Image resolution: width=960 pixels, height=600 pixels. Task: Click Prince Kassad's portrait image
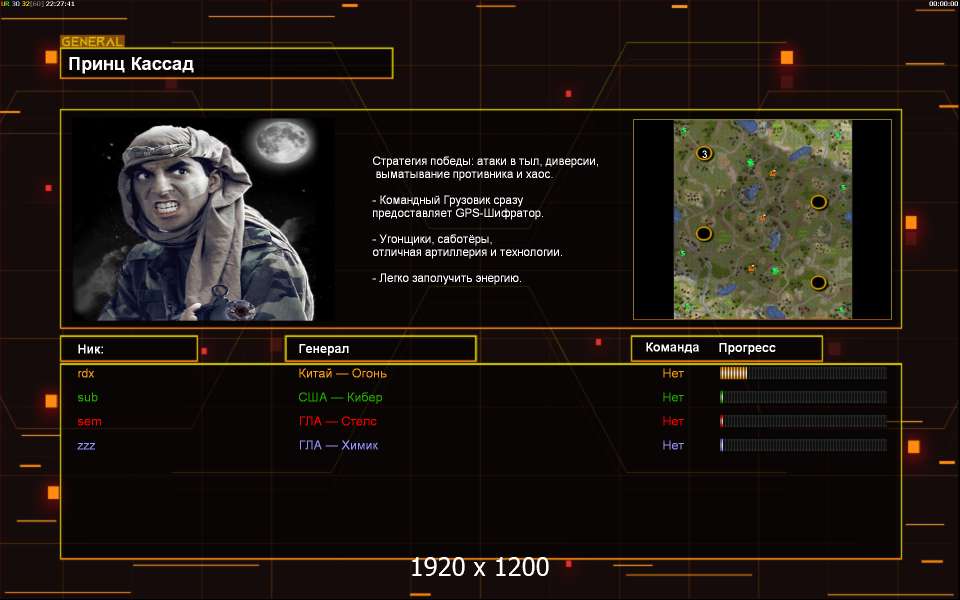203,219
